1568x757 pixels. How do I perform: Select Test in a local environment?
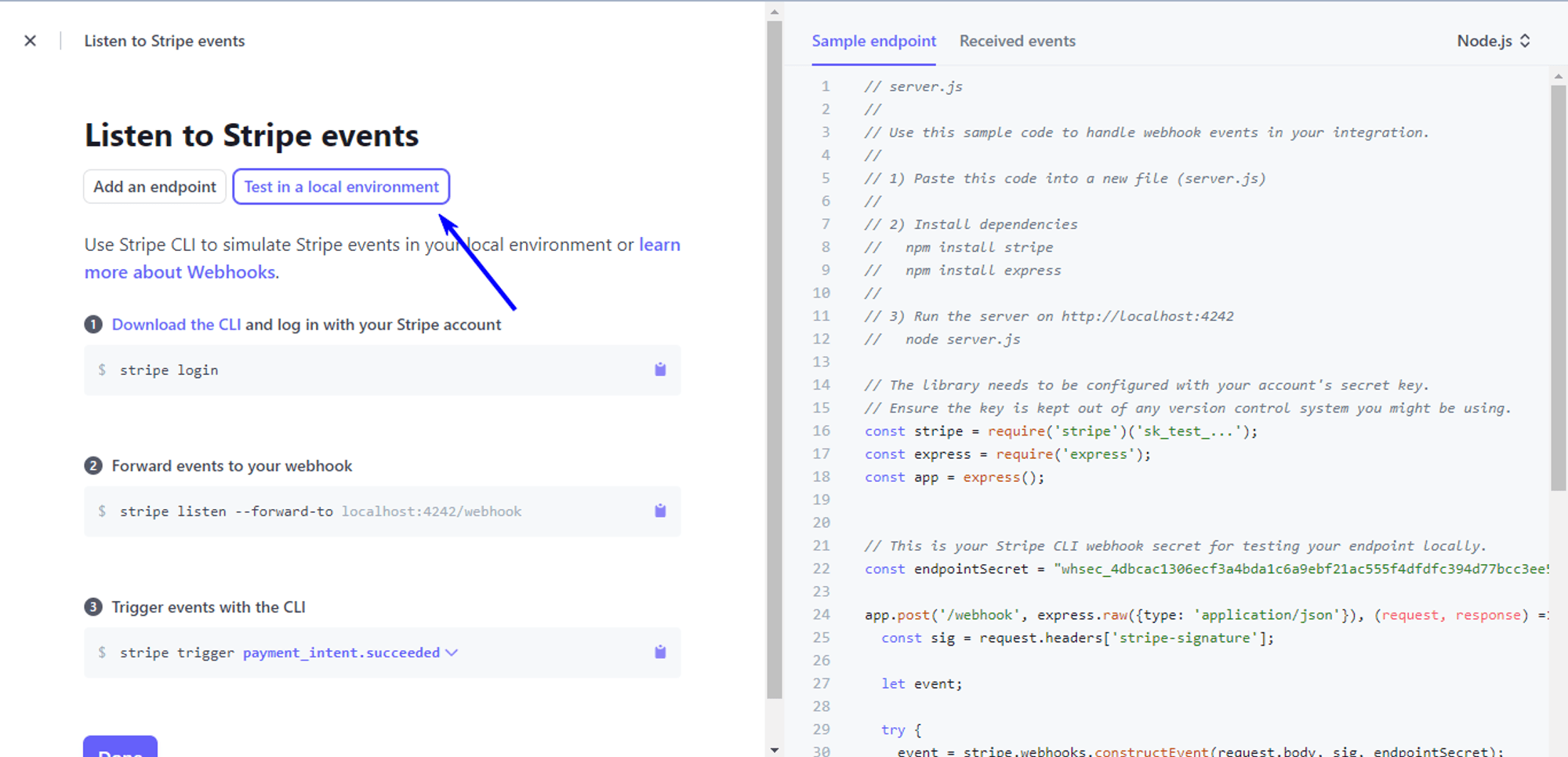pyautogui.click(x=341, y=187)
